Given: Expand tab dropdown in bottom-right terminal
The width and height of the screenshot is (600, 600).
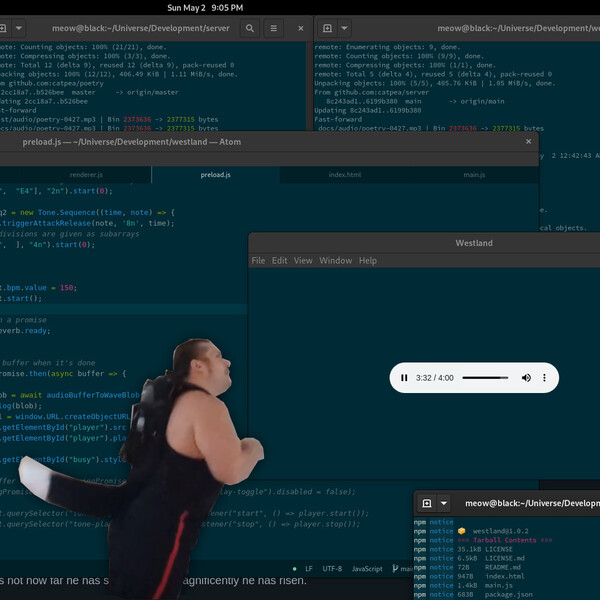Looking at the screenshot, I should 444,503.
